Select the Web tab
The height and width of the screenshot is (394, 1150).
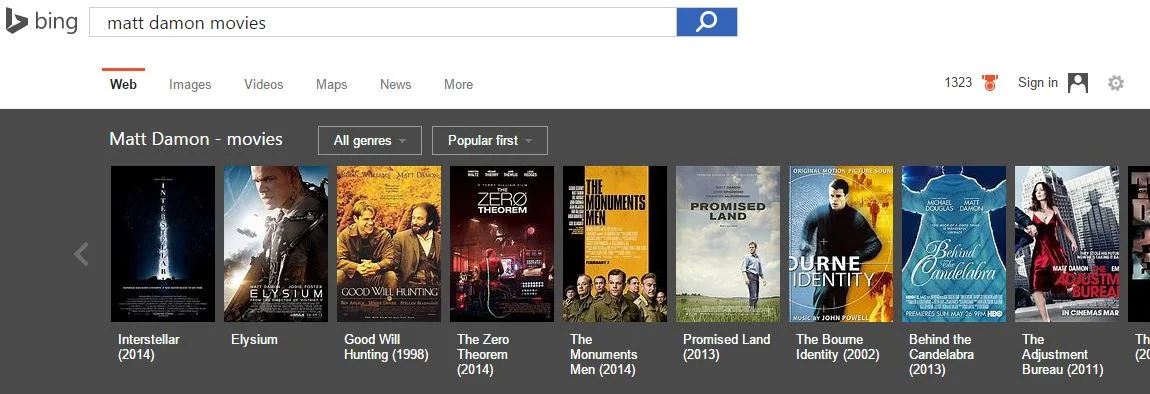tap(123, 84)
